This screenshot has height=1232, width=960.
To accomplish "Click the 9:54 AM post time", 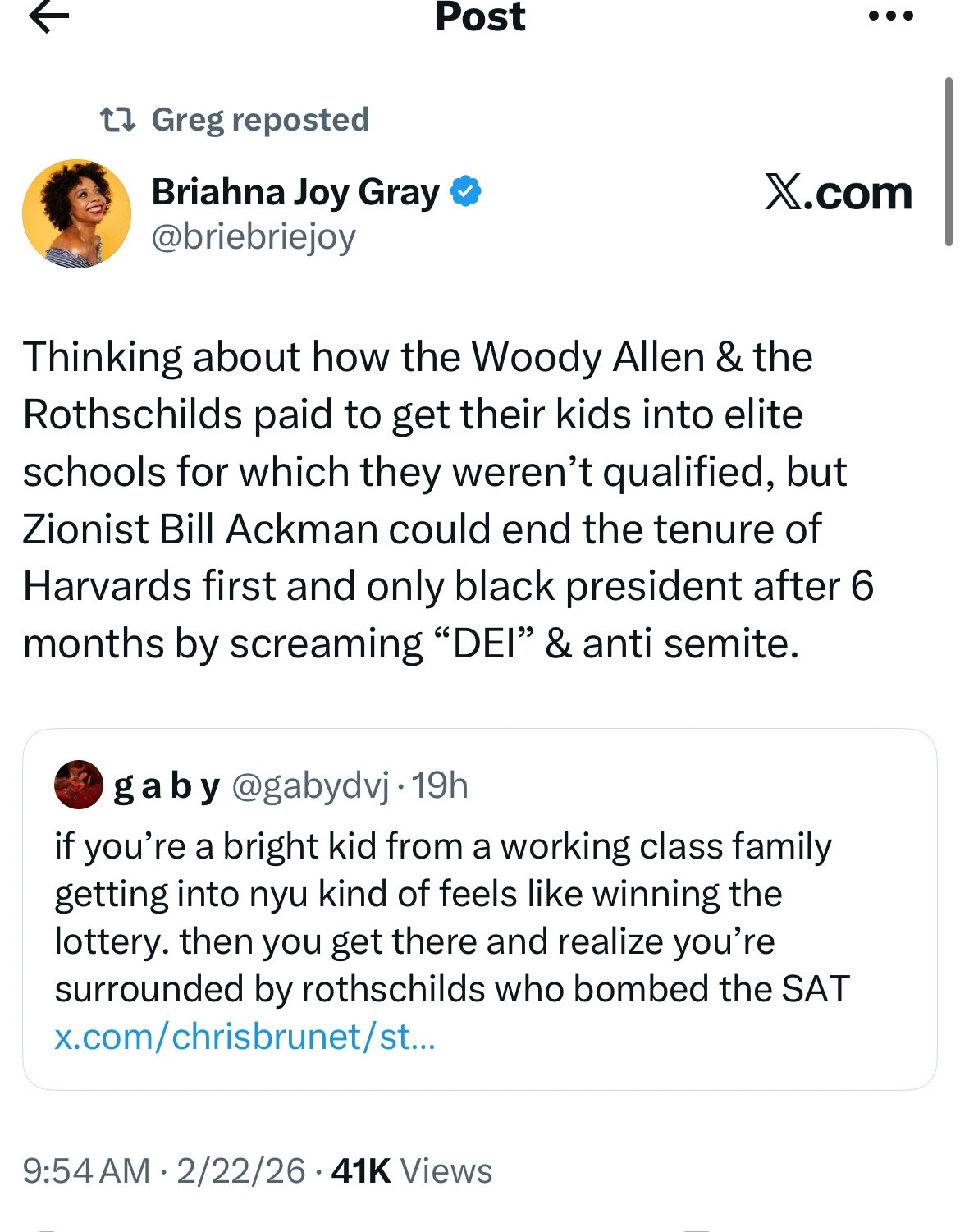I will (x=86, y=1170).
